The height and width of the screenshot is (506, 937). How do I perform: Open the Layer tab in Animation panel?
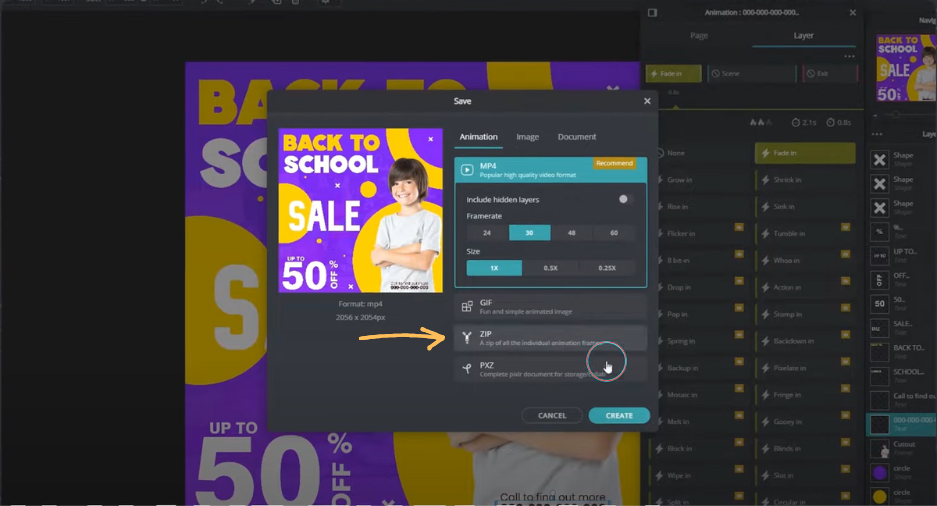803,36
